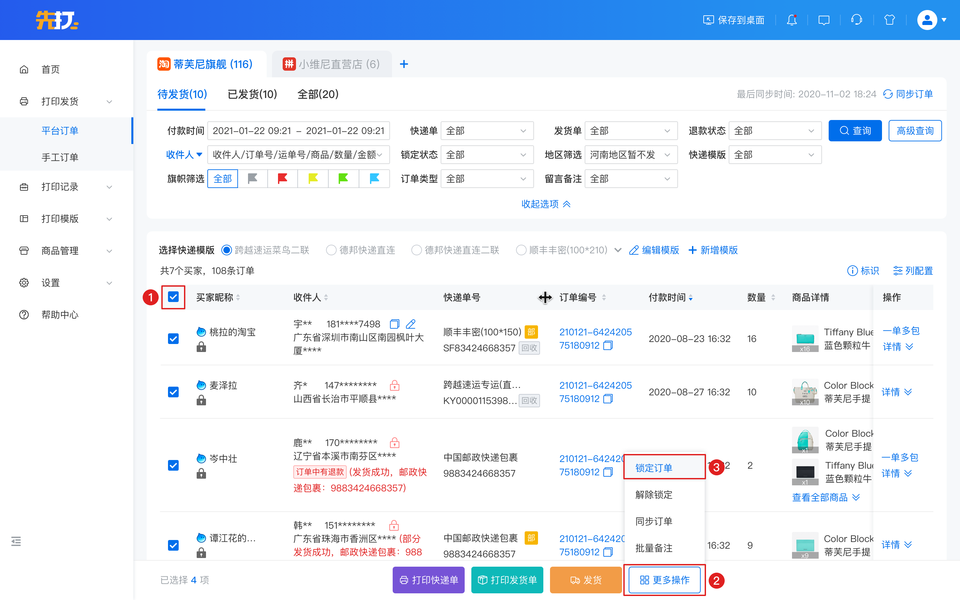
Task: Click edit pencil icon beside recipient 宇**
Action: click(410, 324)
